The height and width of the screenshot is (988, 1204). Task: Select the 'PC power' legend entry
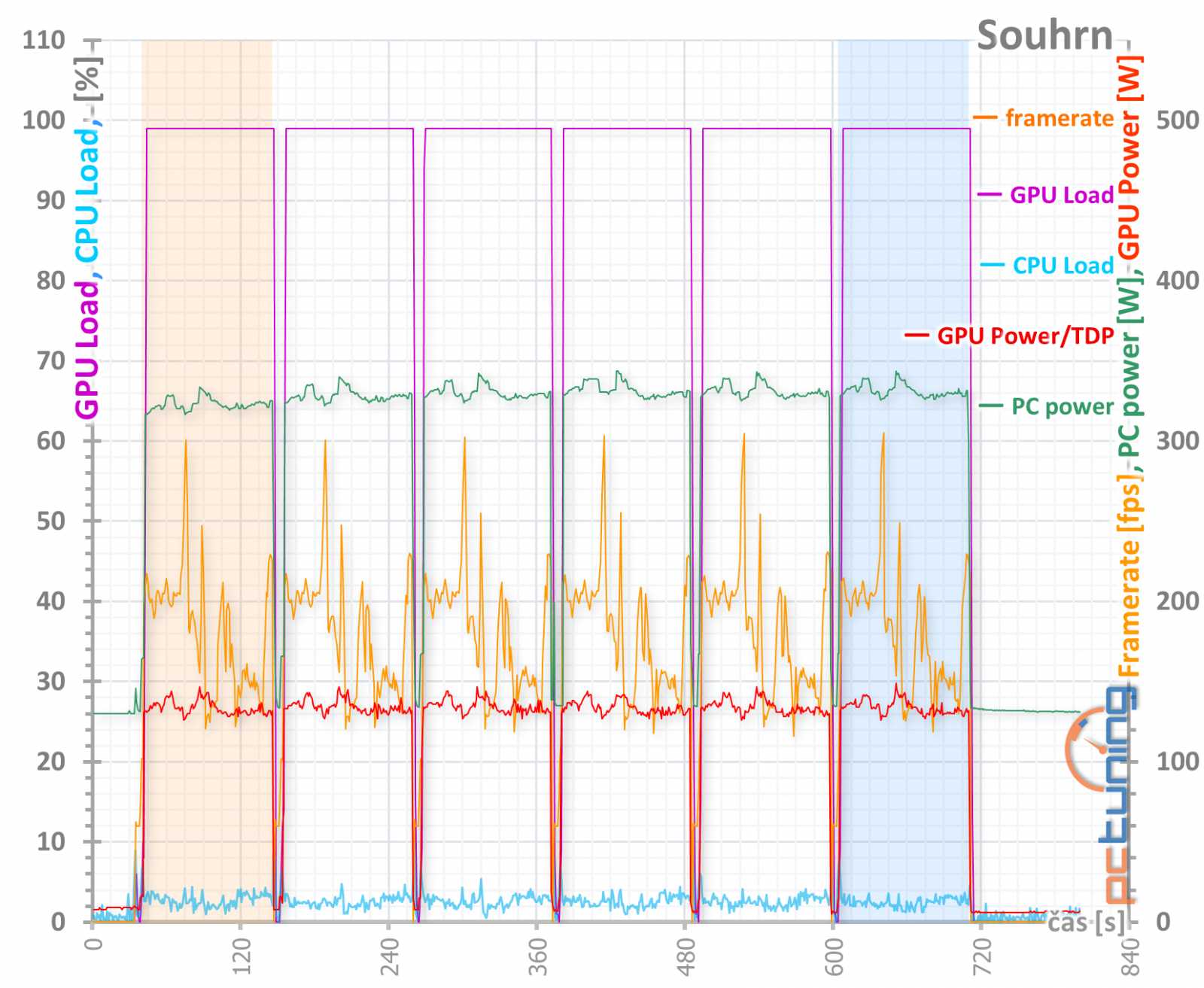click(x=1062, y=407)
